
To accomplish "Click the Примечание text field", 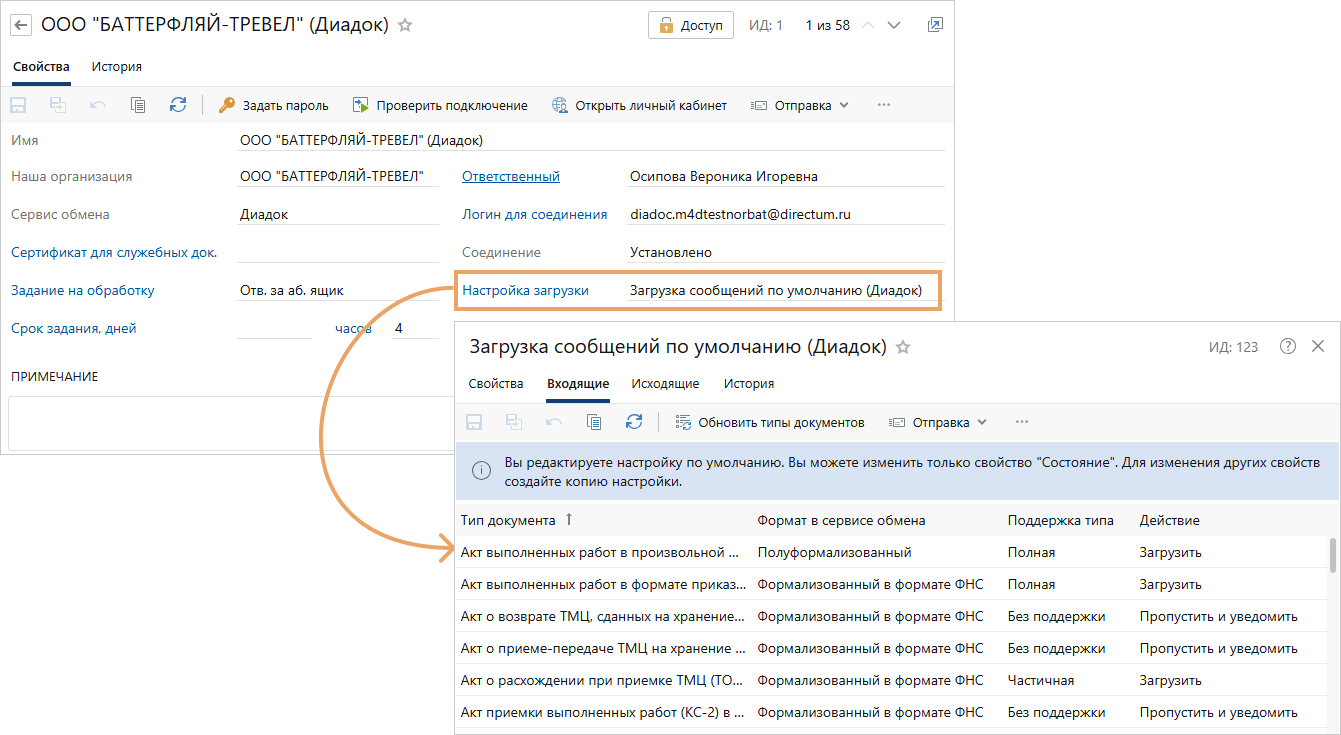I will pyautogui.click(x=230, y=423).
